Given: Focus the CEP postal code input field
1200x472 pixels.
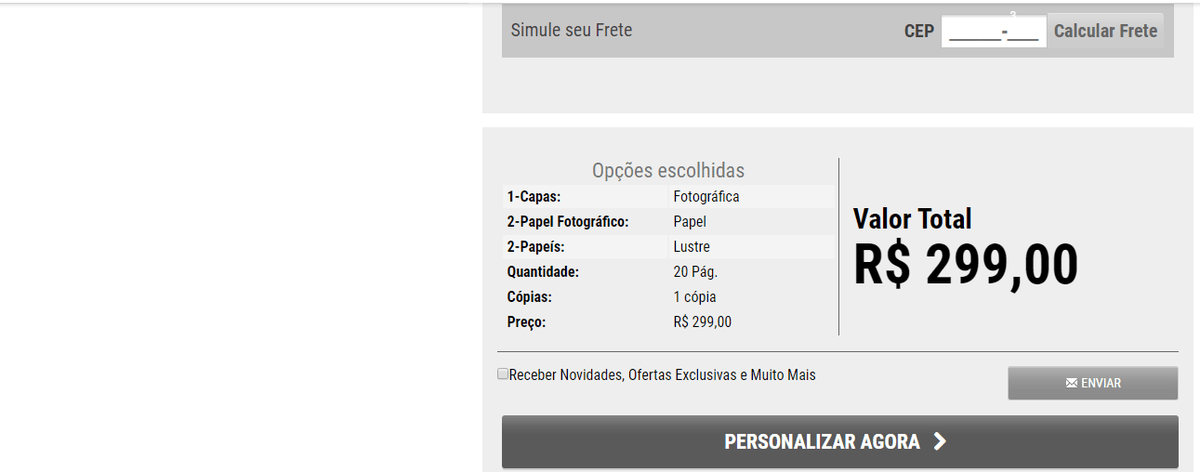Looking at the screenshot, I should [994, 31].
